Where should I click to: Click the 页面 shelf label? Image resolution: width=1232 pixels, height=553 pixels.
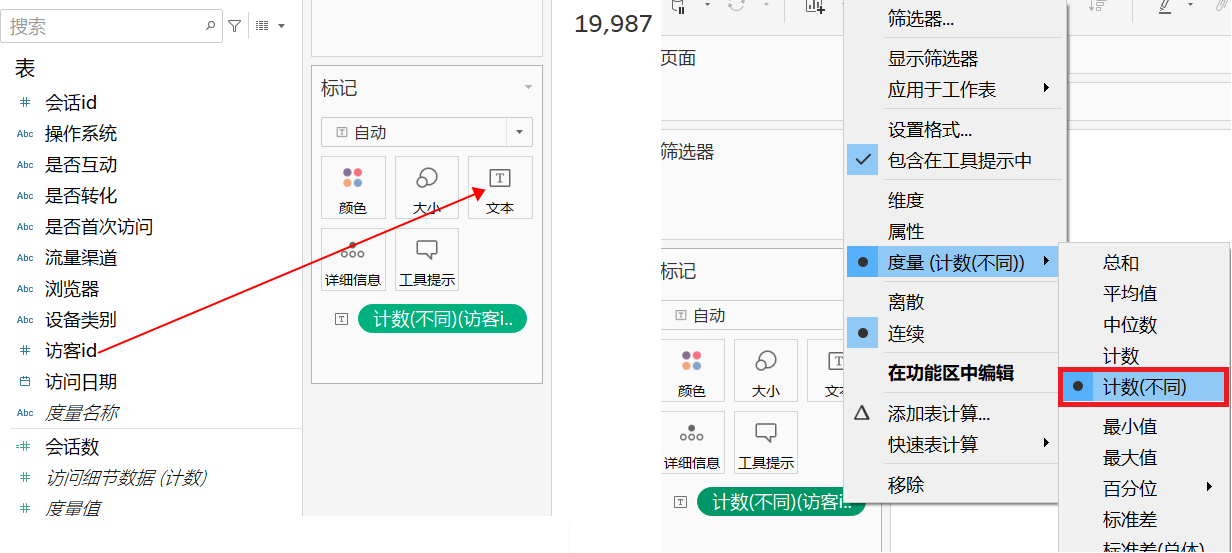point(678,59)
